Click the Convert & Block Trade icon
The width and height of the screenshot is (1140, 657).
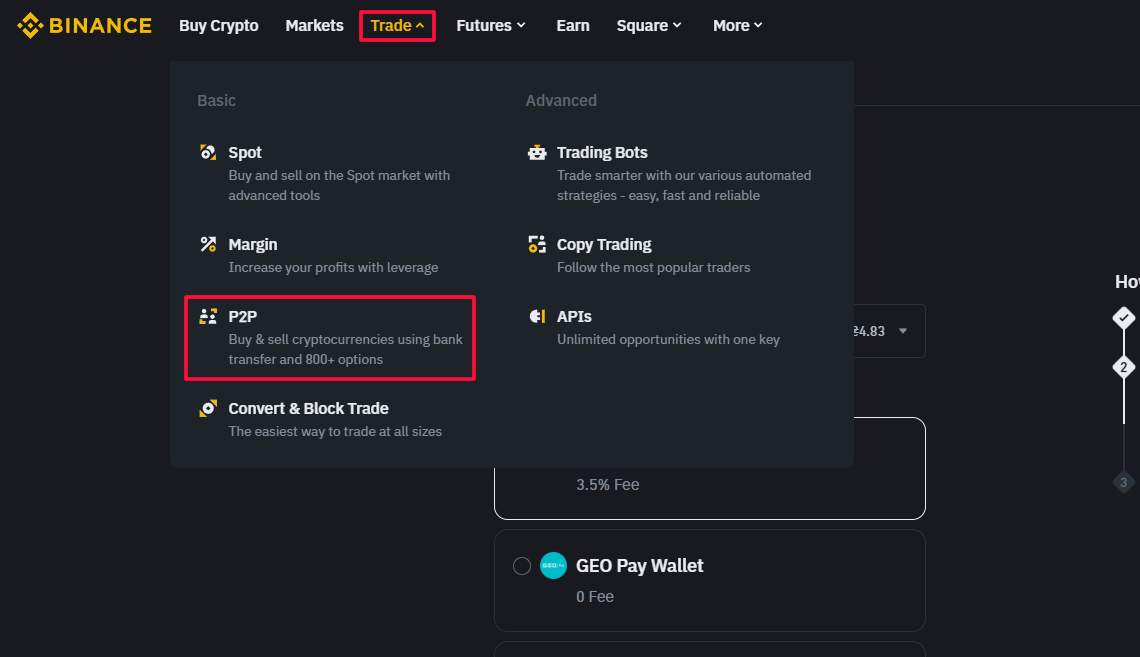point(208,408)
